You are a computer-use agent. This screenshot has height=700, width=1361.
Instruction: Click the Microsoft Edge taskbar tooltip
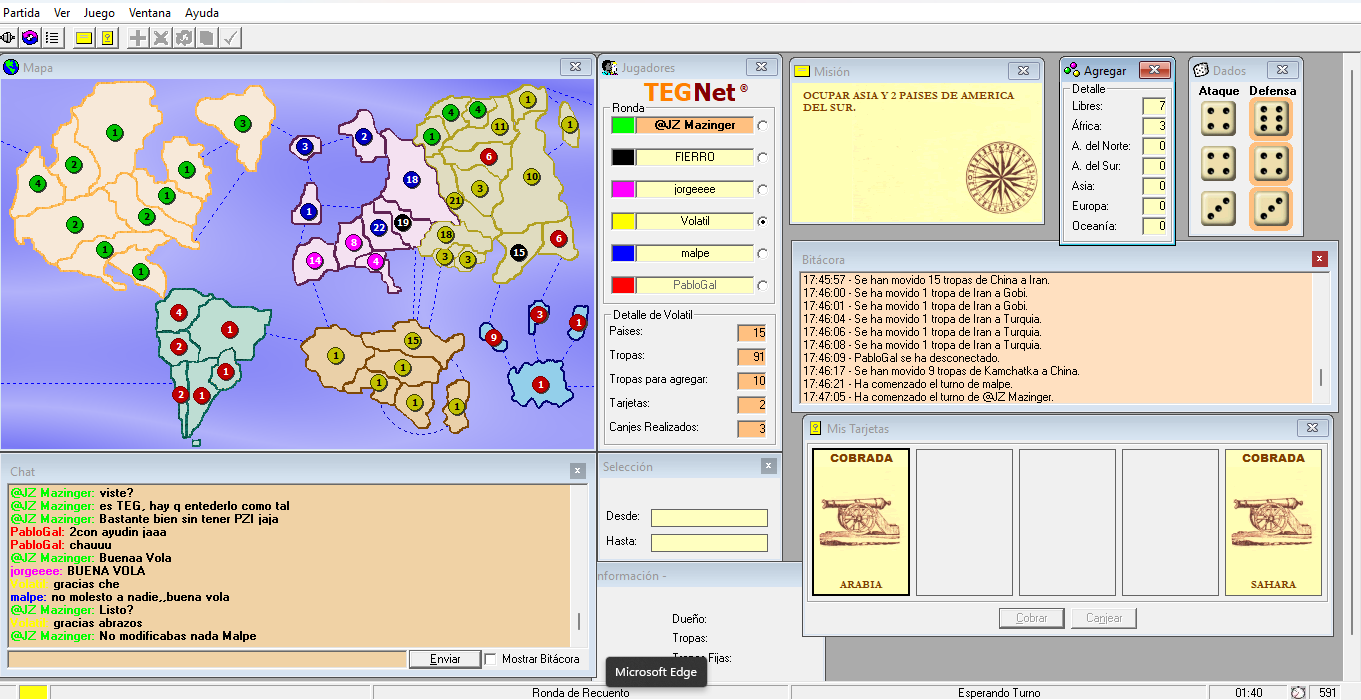click(656, 672)
